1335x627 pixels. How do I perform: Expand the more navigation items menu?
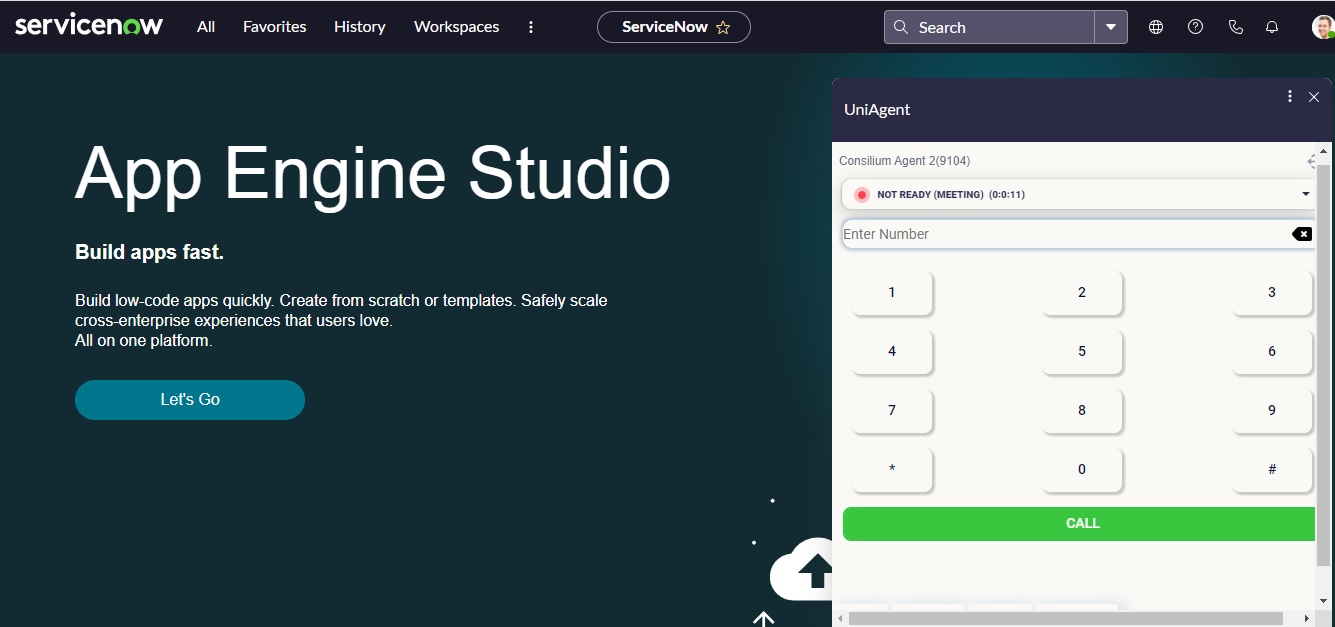click(531, 27)
